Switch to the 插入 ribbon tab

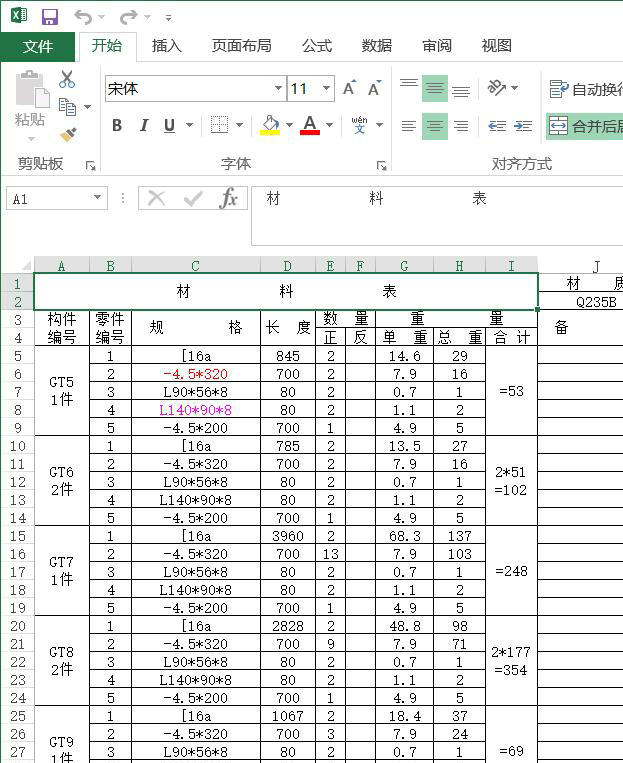[166, 46]
